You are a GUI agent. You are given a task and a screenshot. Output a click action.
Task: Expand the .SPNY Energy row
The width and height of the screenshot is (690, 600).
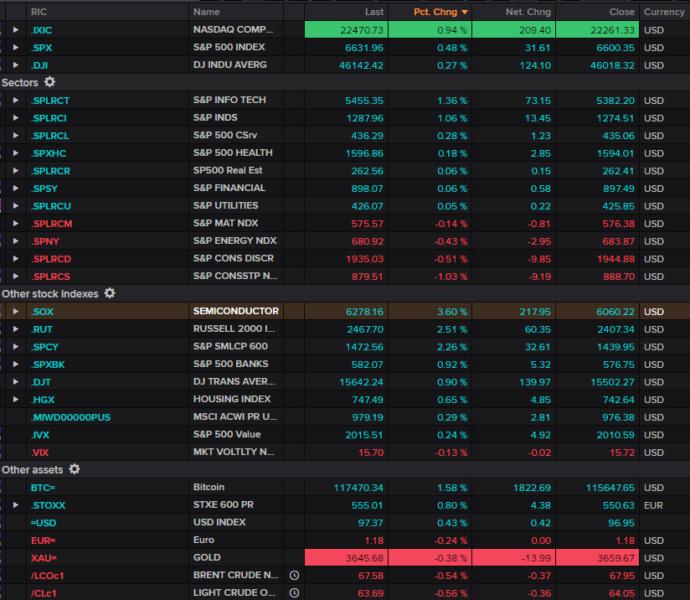(x=15, y=241)
